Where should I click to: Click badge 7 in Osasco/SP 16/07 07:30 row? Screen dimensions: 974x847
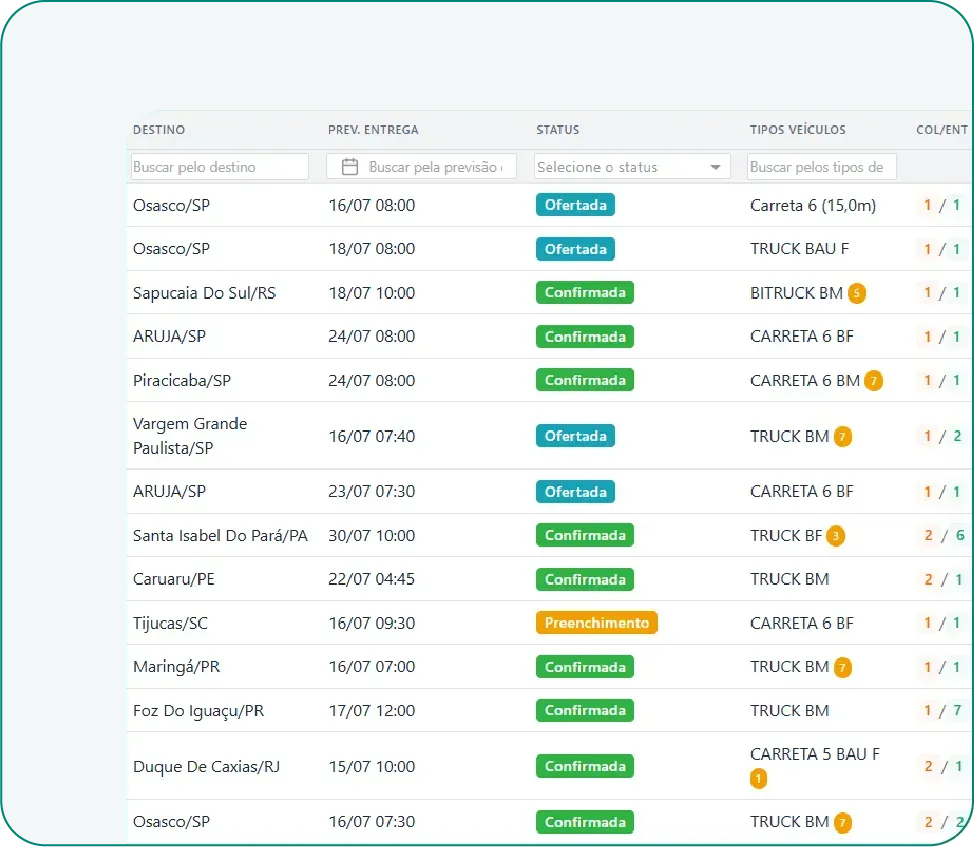843,823
